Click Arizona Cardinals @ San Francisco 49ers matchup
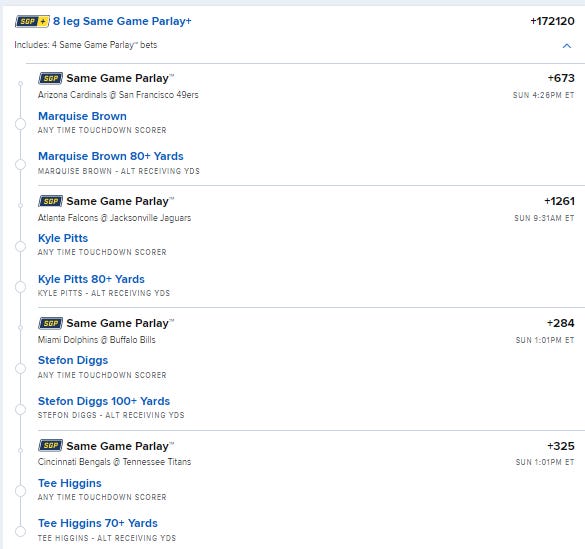 [118, 95]
